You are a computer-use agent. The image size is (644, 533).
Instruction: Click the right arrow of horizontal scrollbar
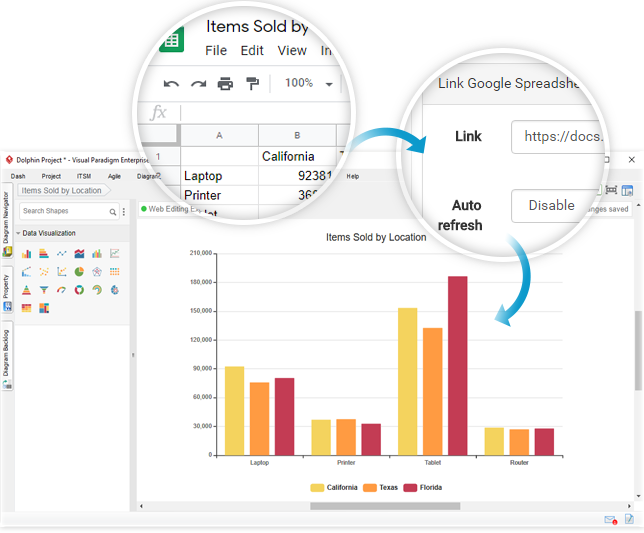coord(629,506)
